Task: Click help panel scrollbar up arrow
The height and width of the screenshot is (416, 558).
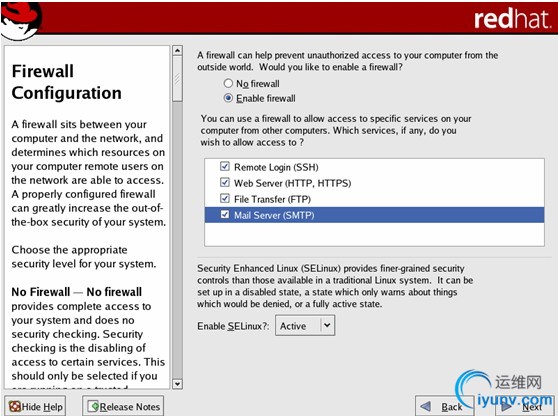Action: (177, 51)
